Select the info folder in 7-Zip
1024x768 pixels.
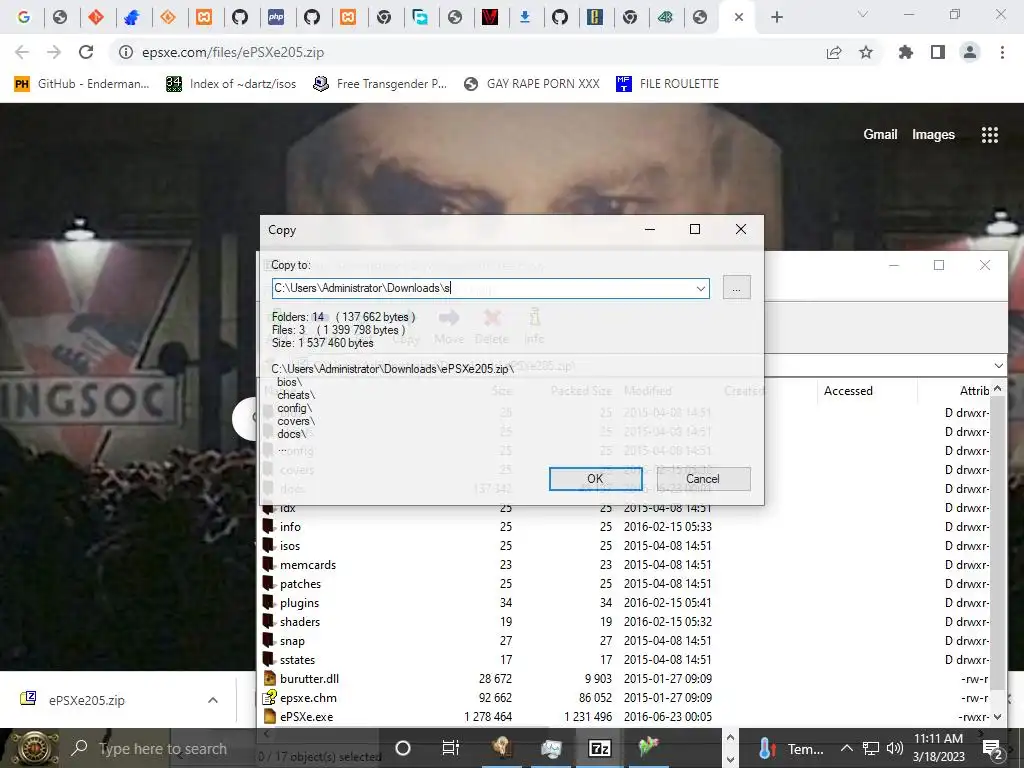(290, 526)
